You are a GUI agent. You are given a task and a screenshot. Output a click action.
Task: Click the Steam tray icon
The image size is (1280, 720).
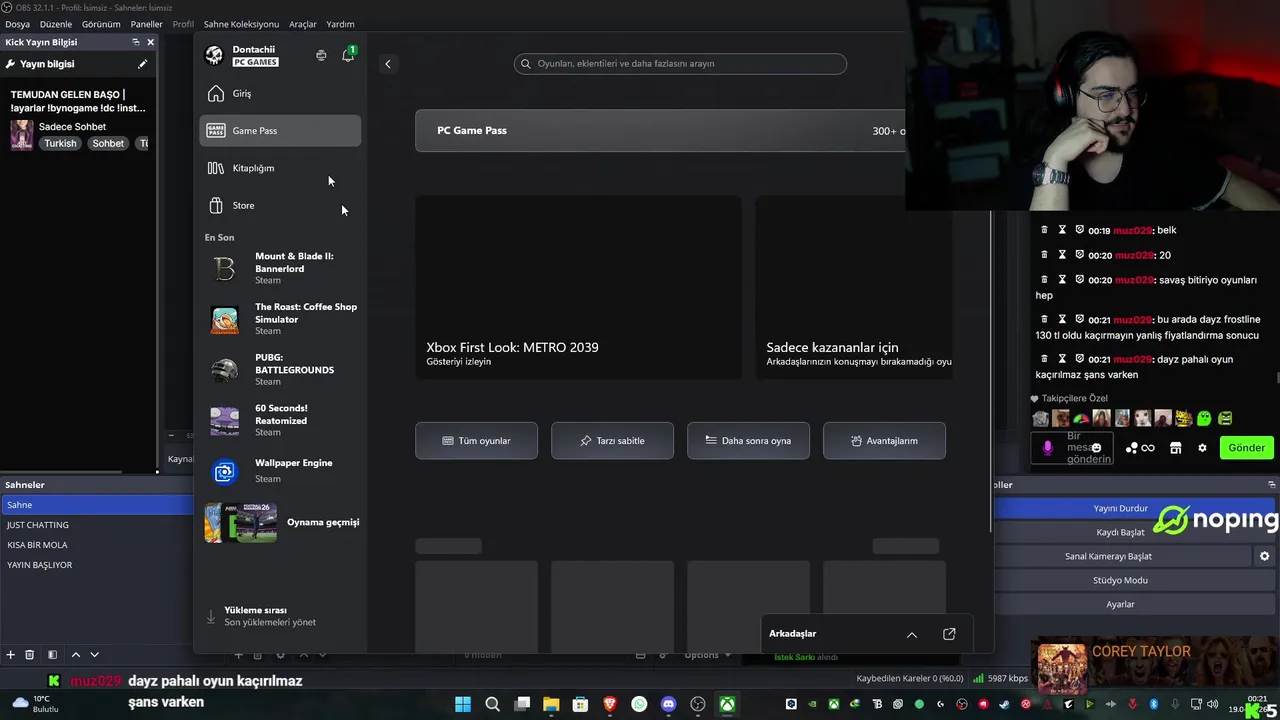(1004, 704)
